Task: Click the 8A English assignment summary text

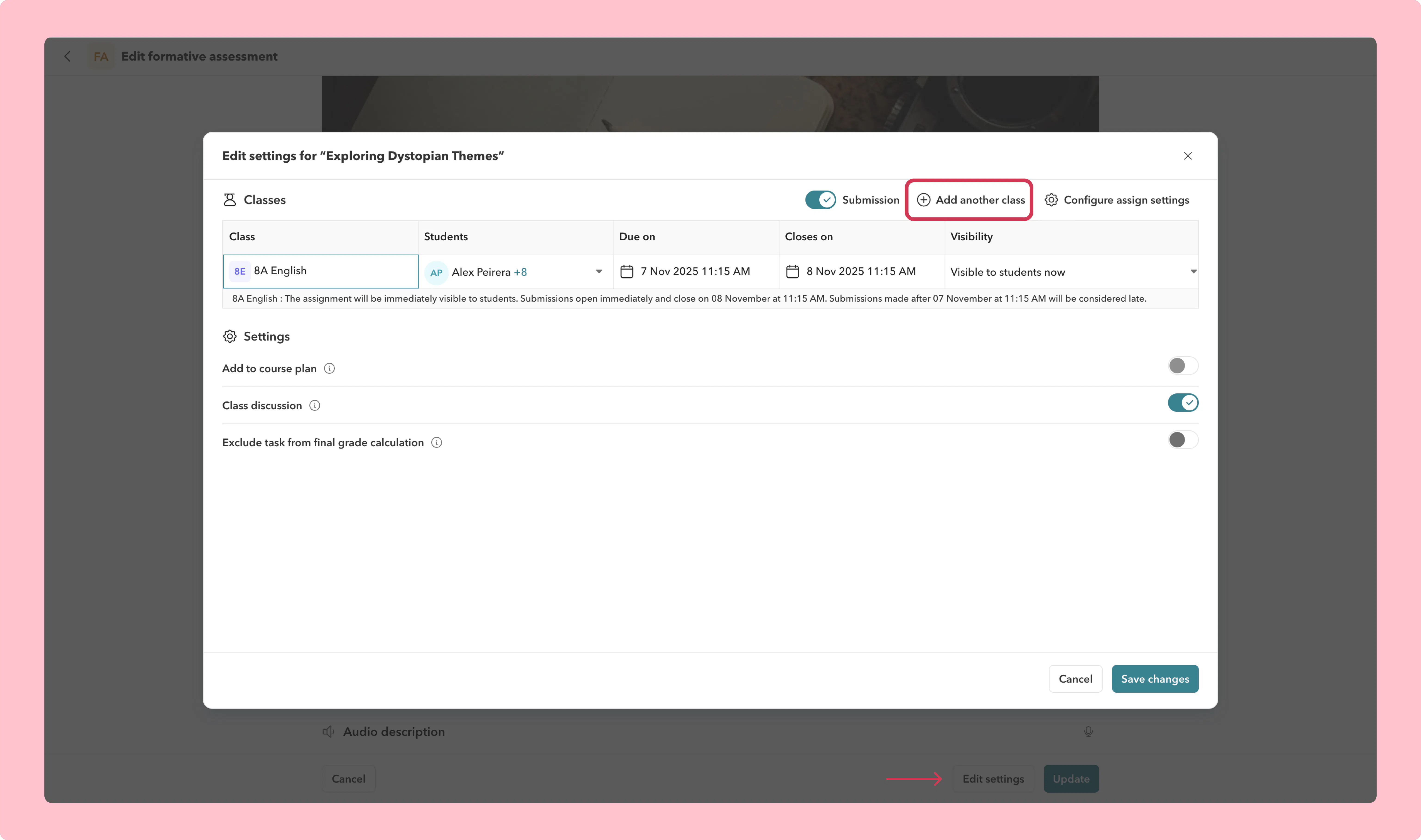Action: pyautogui.click(x=689, y=298)
